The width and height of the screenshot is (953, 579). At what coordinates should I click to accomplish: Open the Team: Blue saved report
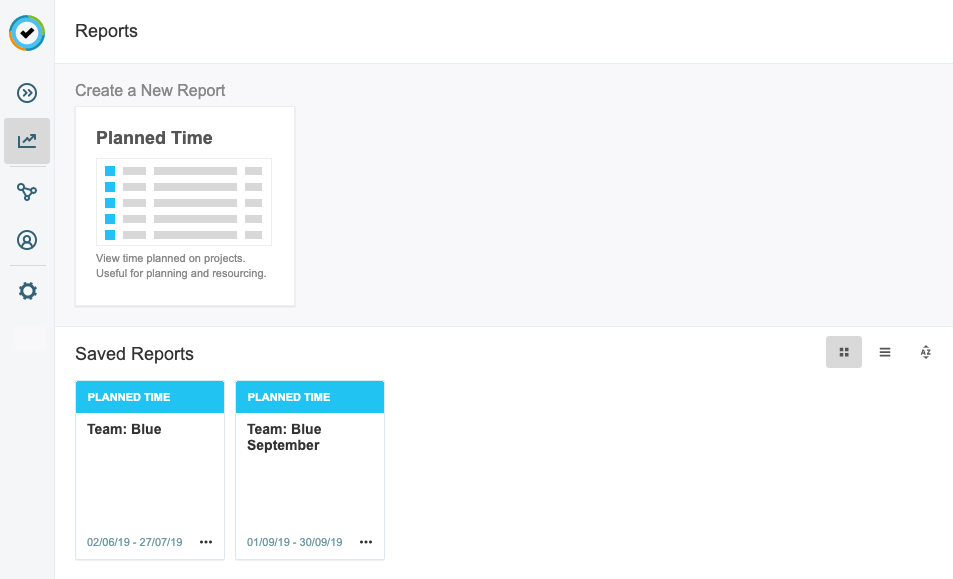point(149,470)
